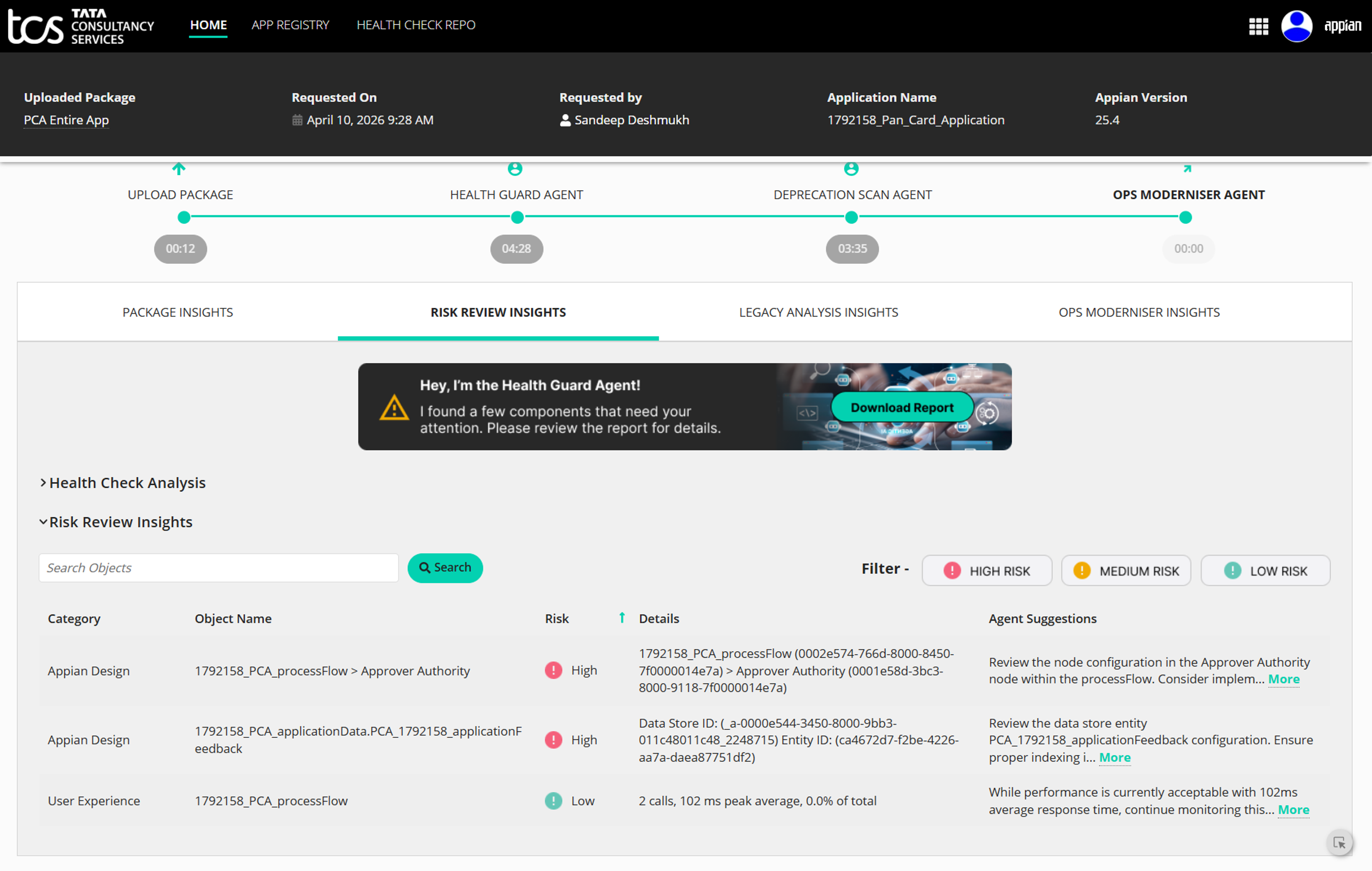Open the PCA Entire App package link
This screenshot has width=1372, height=871.
pyautogui.click(x=66, y=120)
